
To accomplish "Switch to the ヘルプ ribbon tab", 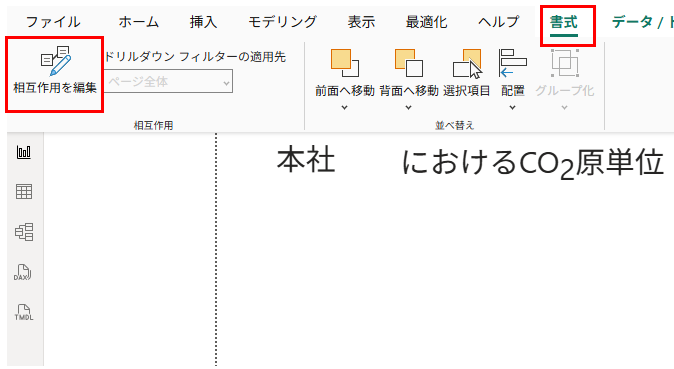I will pyautogui.click(x=499, y=22).
